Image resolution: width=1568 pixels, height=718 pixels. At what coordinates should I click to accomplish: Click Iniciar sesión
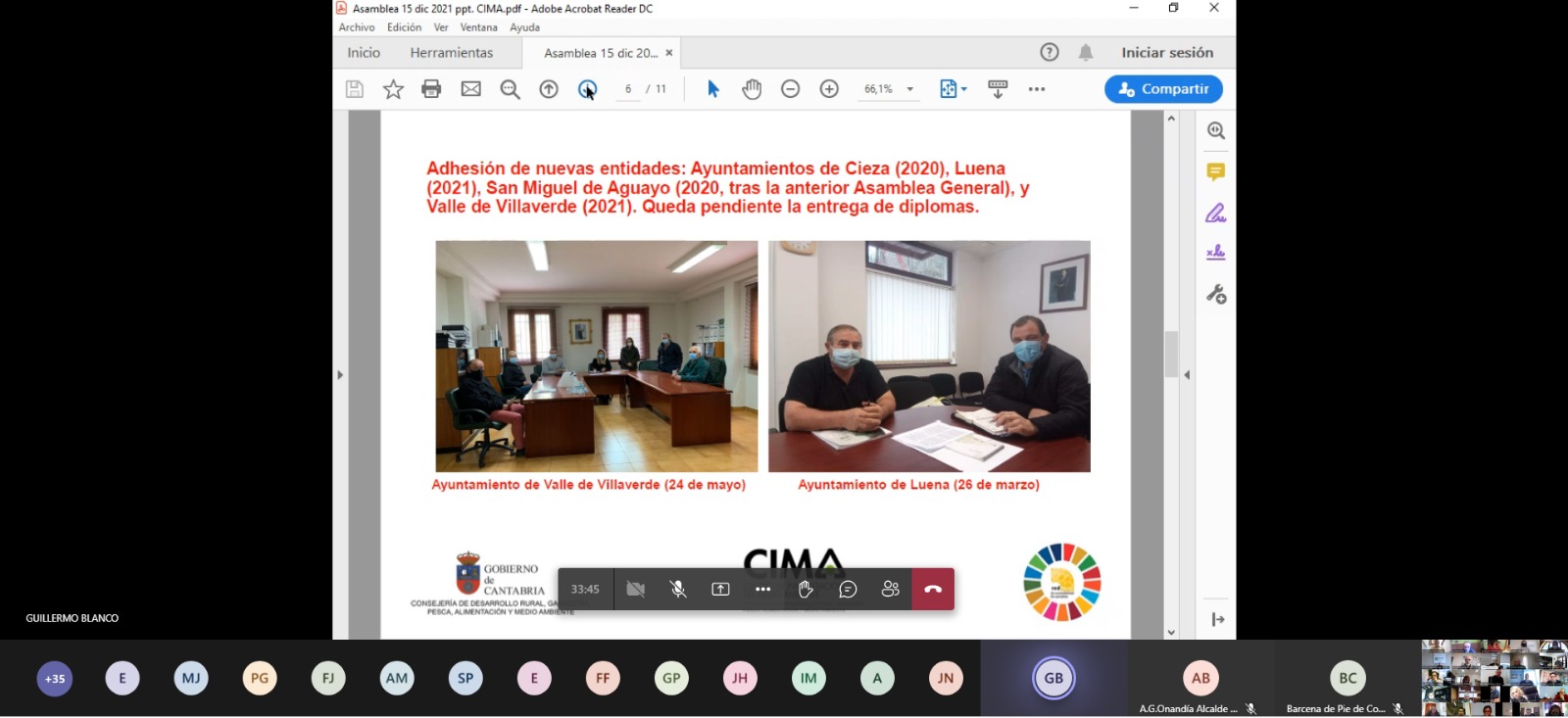(1167, 53)
